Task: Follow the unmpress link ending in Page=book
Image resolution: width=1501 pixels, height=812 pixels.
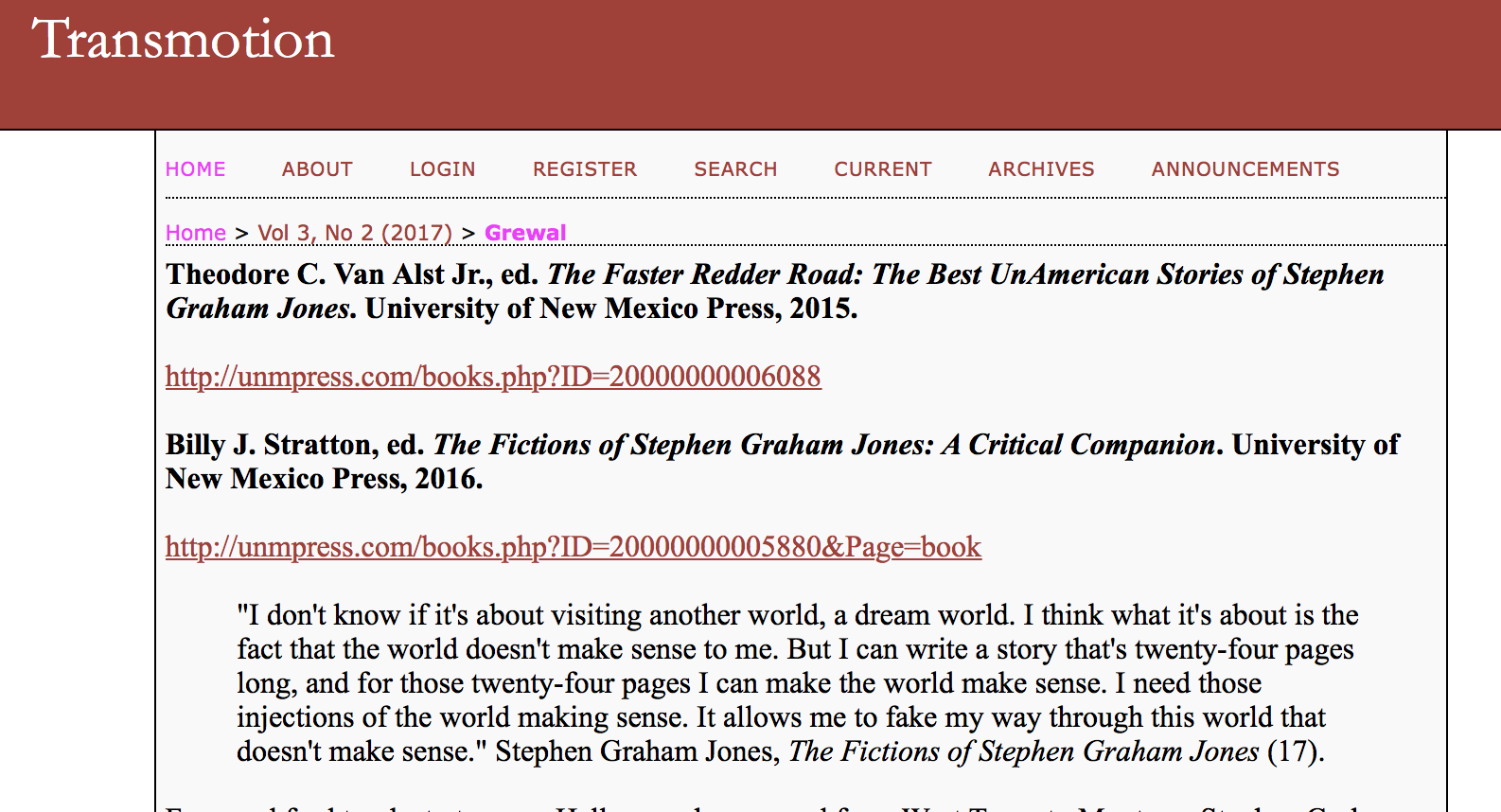Action: click(573, 547)
